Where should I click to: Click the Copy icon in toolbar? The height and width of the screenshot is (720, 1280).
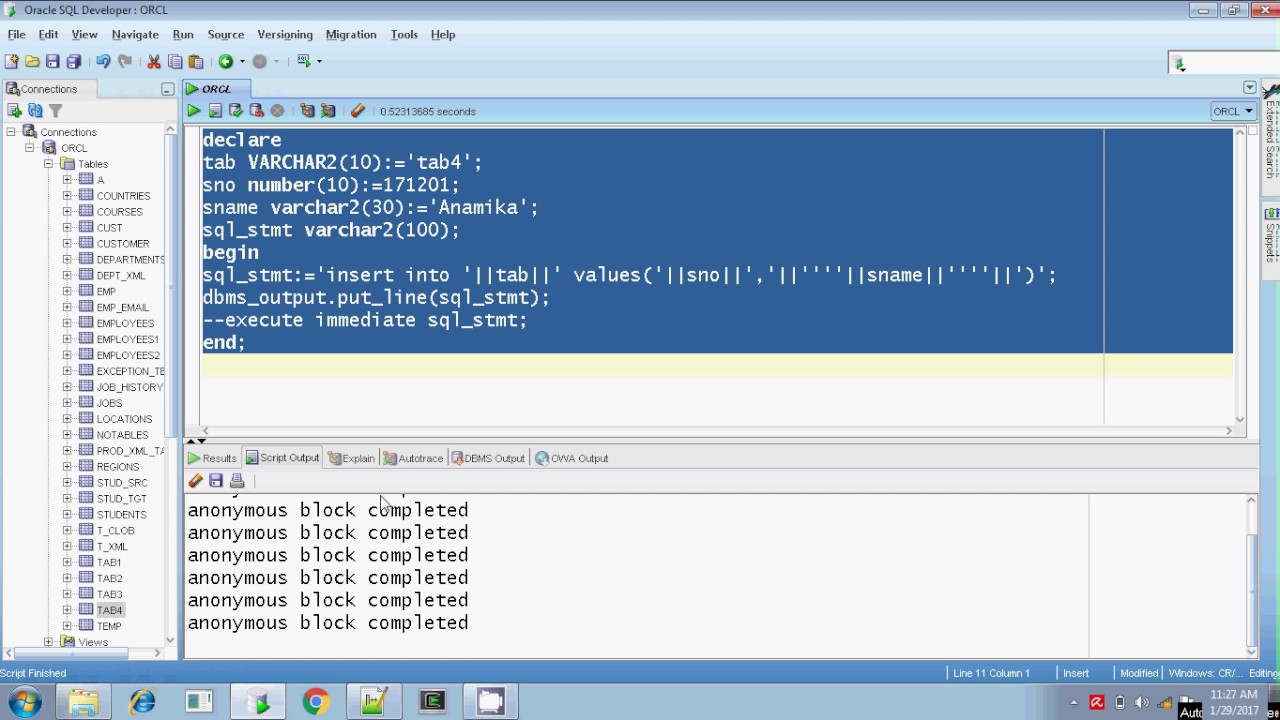[175, 61]
